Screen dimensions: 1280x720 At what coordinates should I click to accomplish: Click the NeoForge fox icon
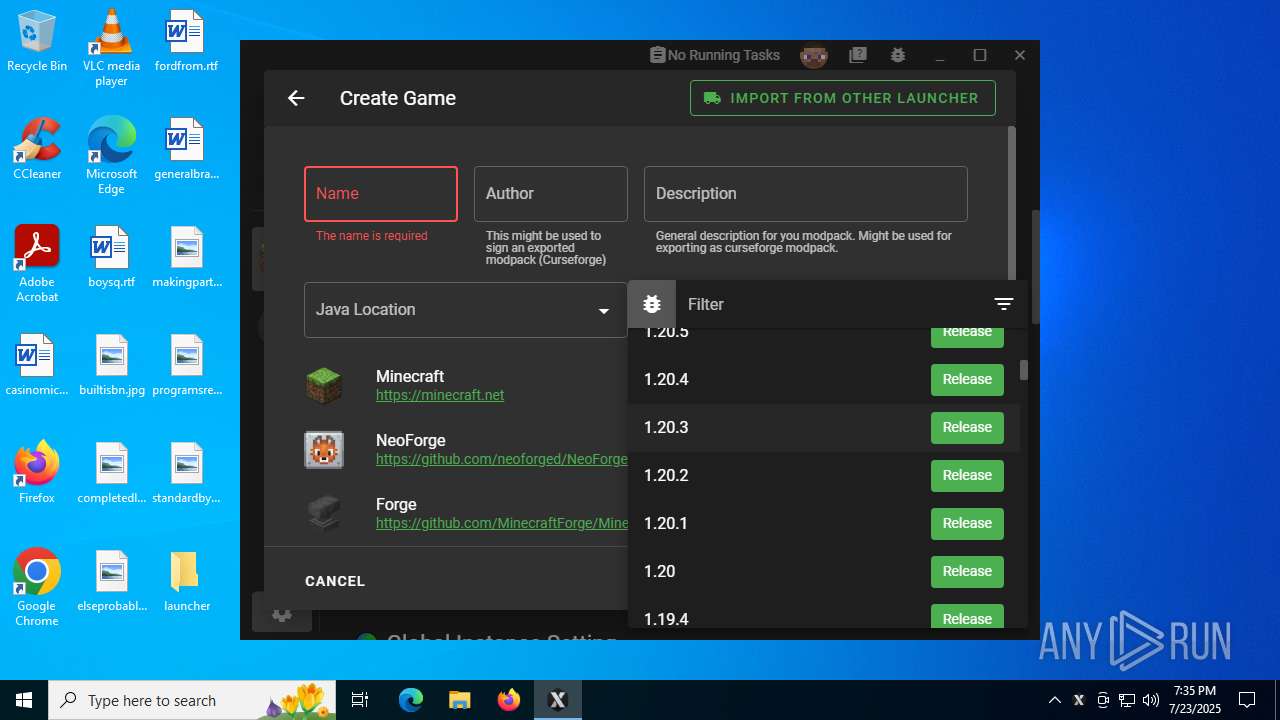point(324,450)
